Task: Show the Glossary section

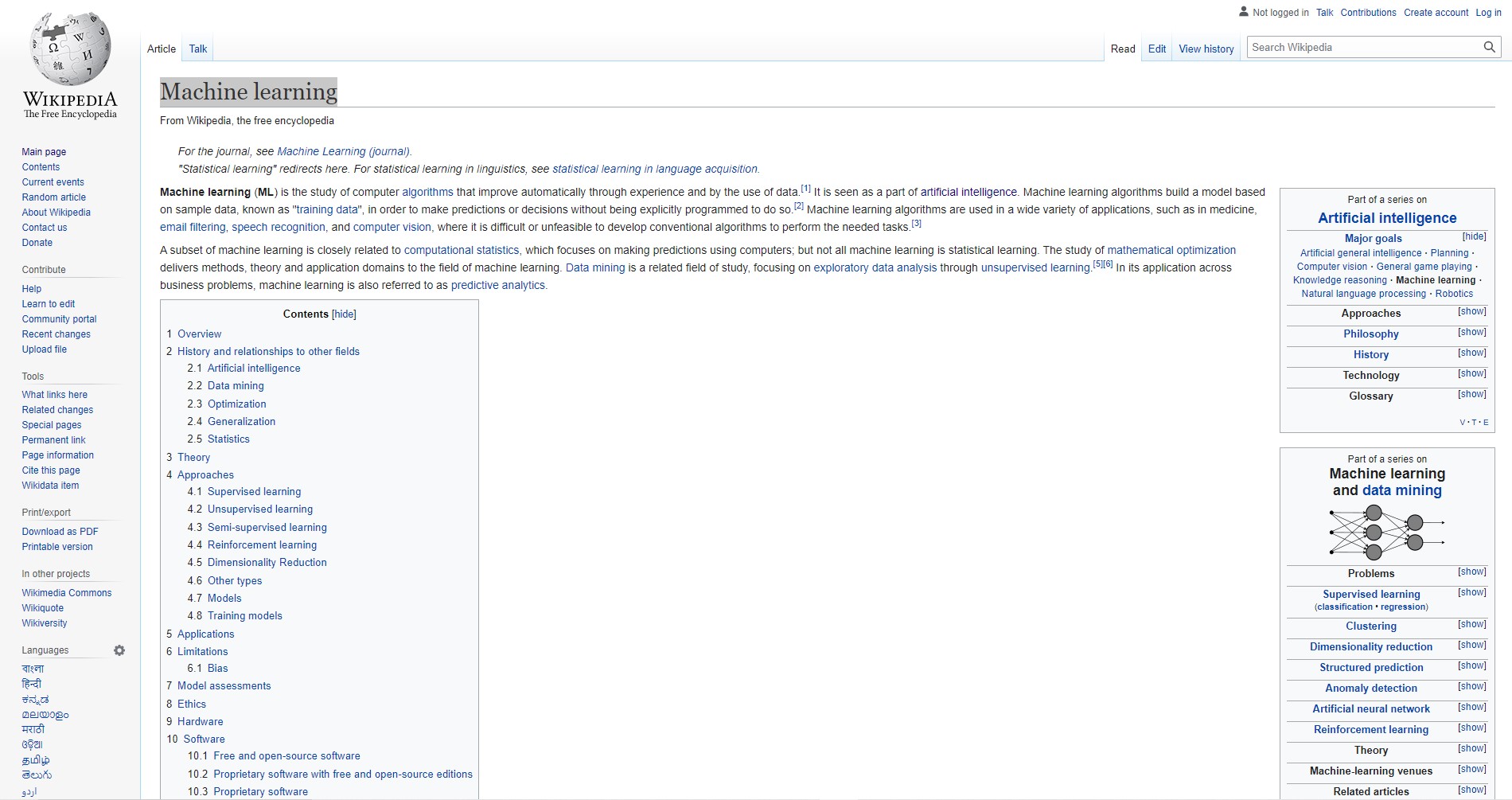Action: click(x=1471, y=394)
